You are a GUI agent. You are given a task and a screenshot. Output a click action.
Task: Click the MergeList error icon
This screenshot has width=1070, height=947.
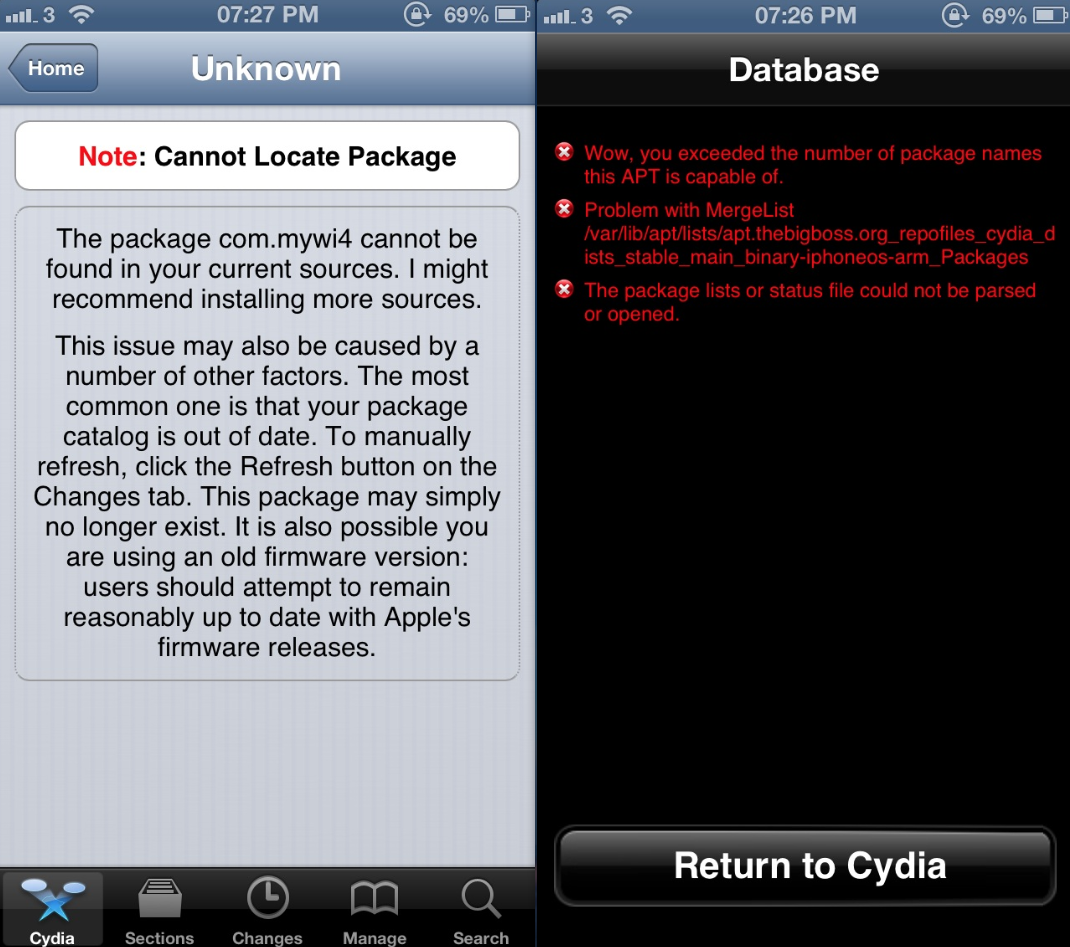(x=564, y=208)
